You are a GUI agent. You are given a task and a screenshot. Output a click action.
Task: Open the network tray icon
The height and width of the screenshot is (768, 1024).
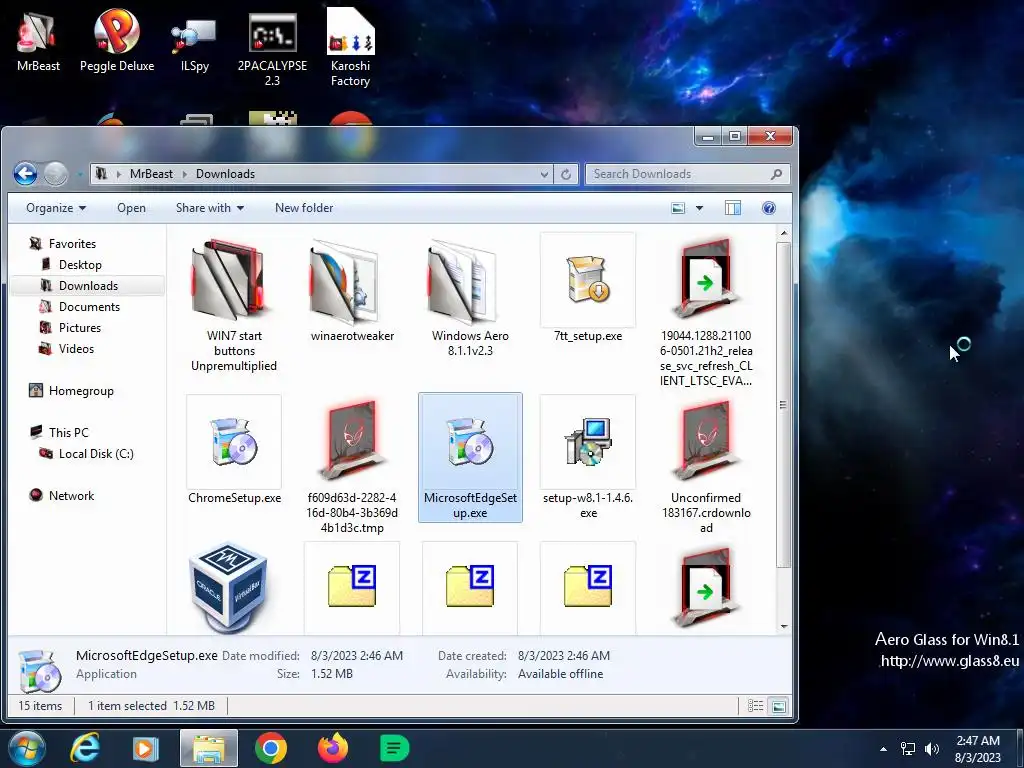click(908, 749)
